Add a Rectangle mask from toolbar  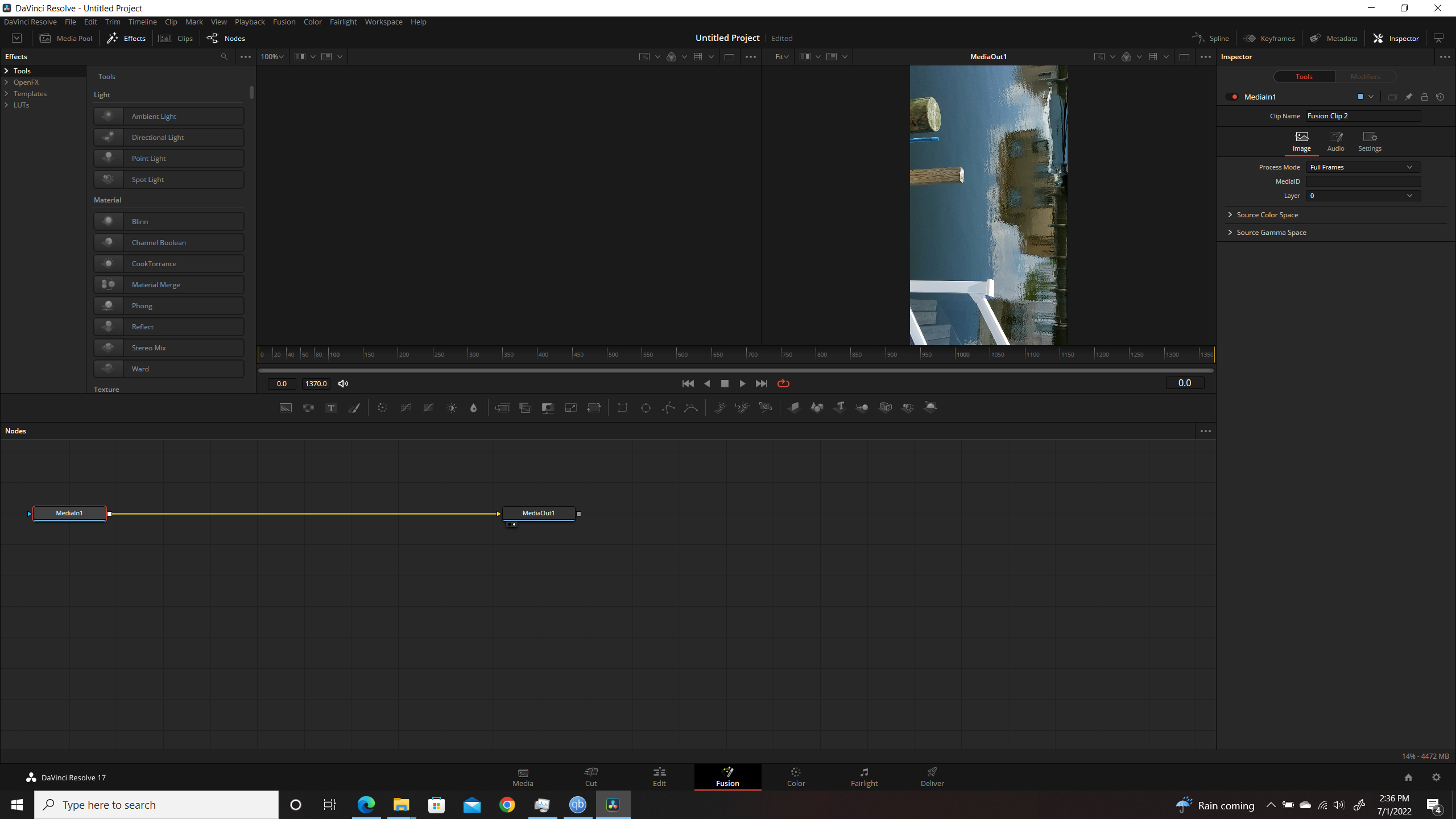(x=623, y=408)
